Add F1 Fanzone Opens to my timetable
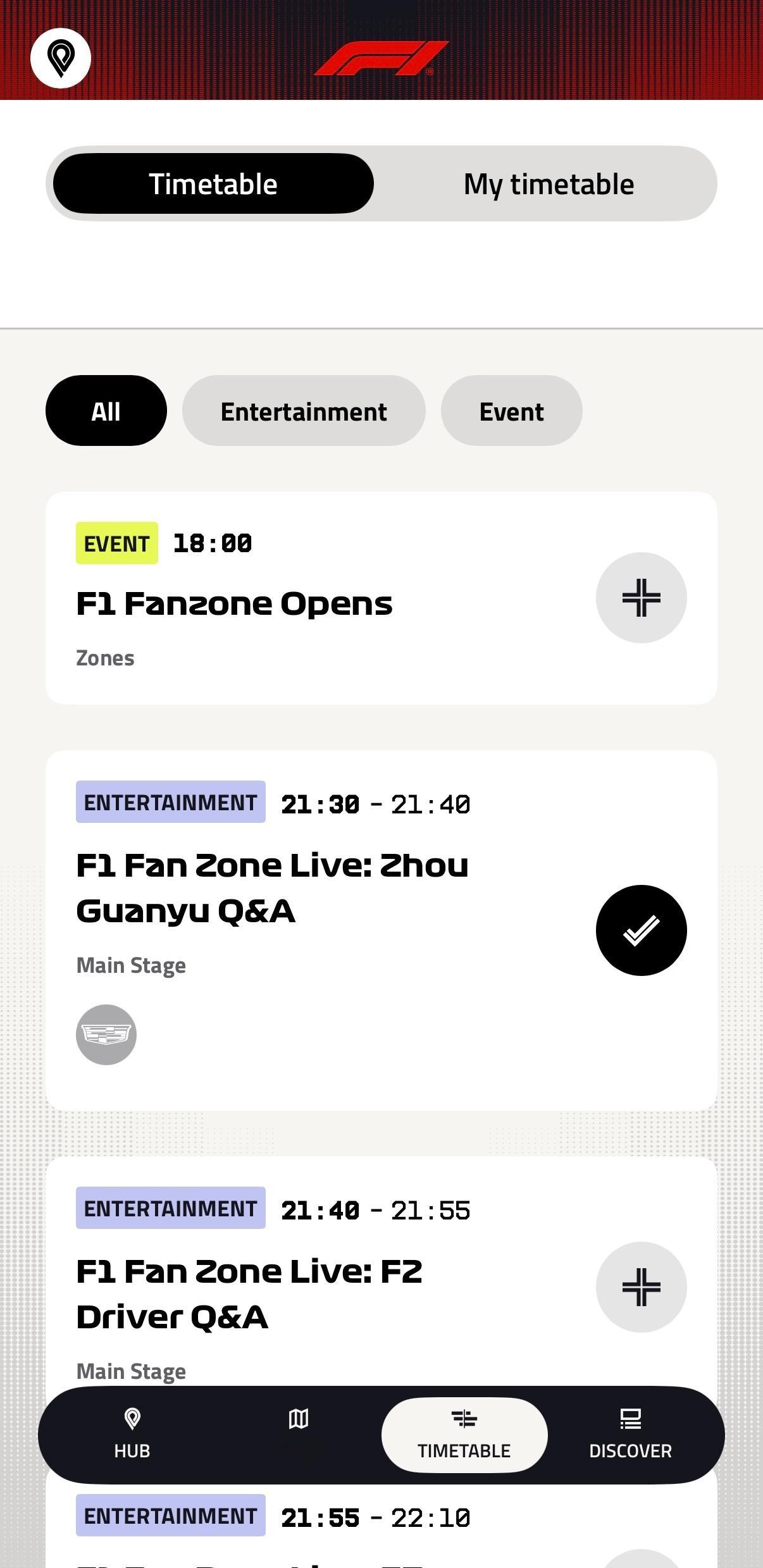This screenshot has width=763, height=1568. pos(641,598)
